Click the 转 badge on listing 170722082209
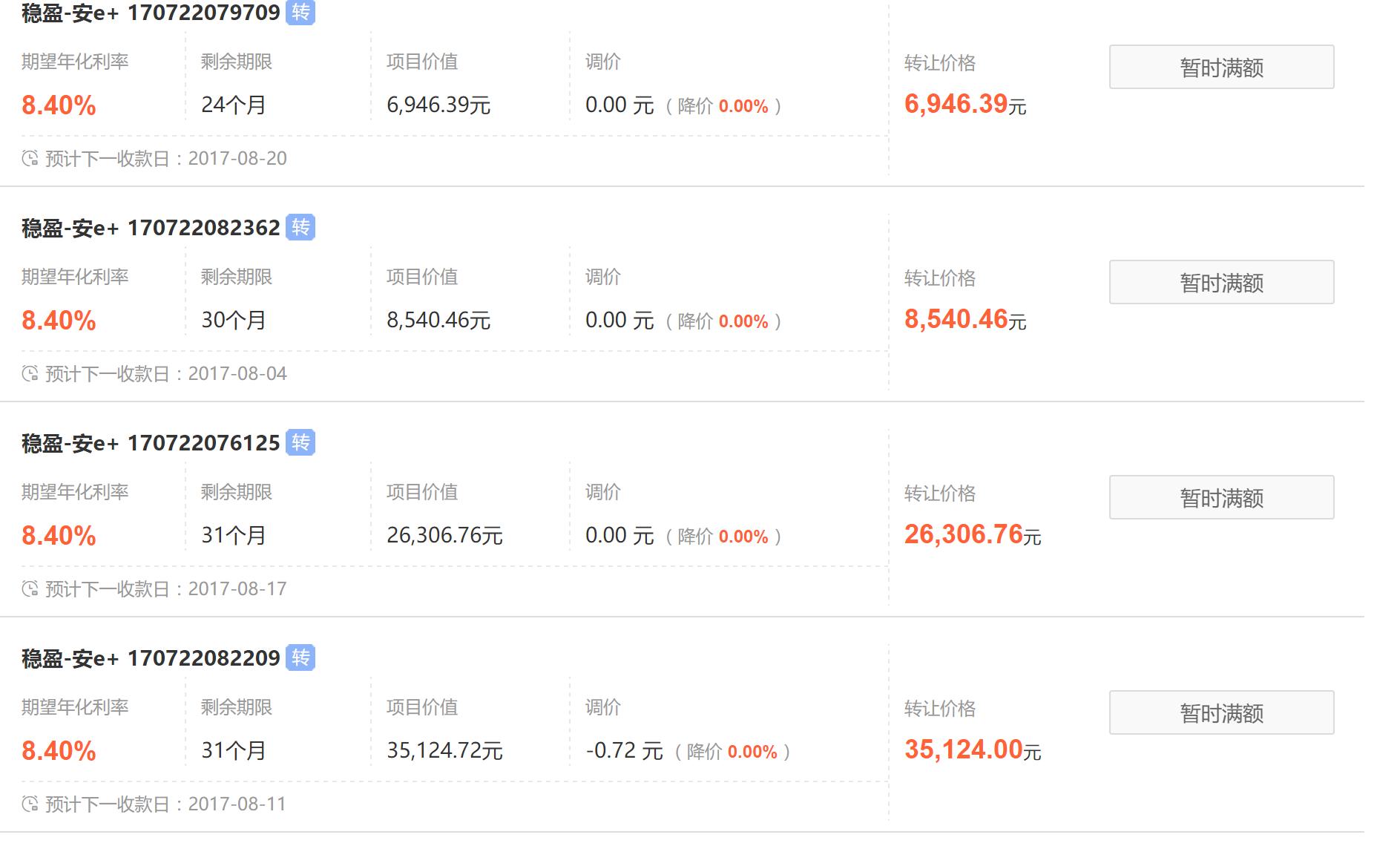This screenshot has width=1400, height=846. point(302,657)
